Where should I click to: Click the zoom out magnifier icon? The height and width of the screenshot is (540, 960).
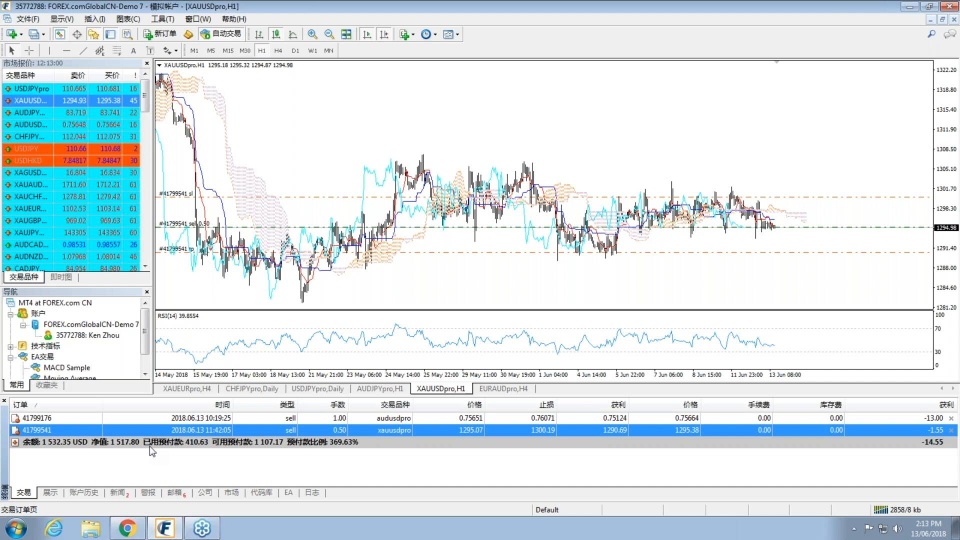pos(329,34)
